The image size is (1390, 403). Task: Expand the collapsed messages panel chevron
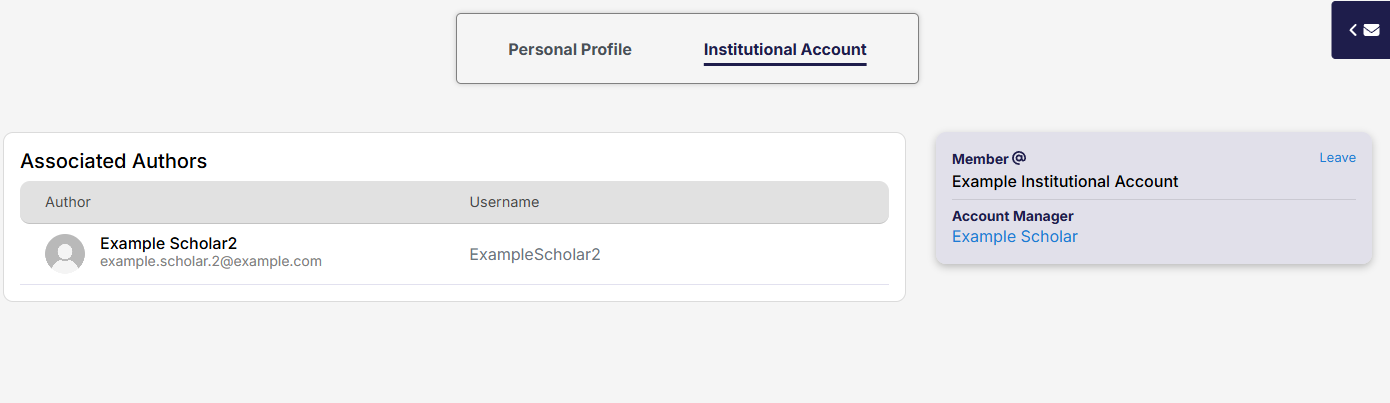point(1353,30)
